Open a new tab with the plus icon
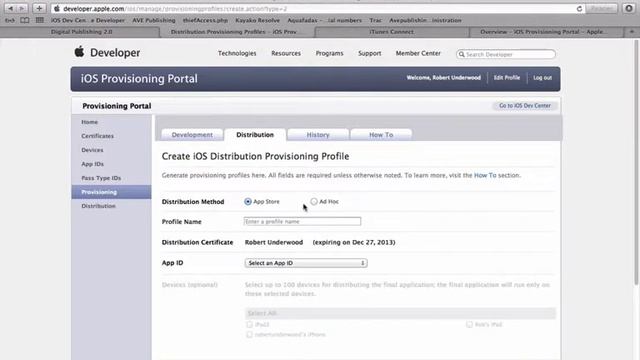 coord(631,31)
